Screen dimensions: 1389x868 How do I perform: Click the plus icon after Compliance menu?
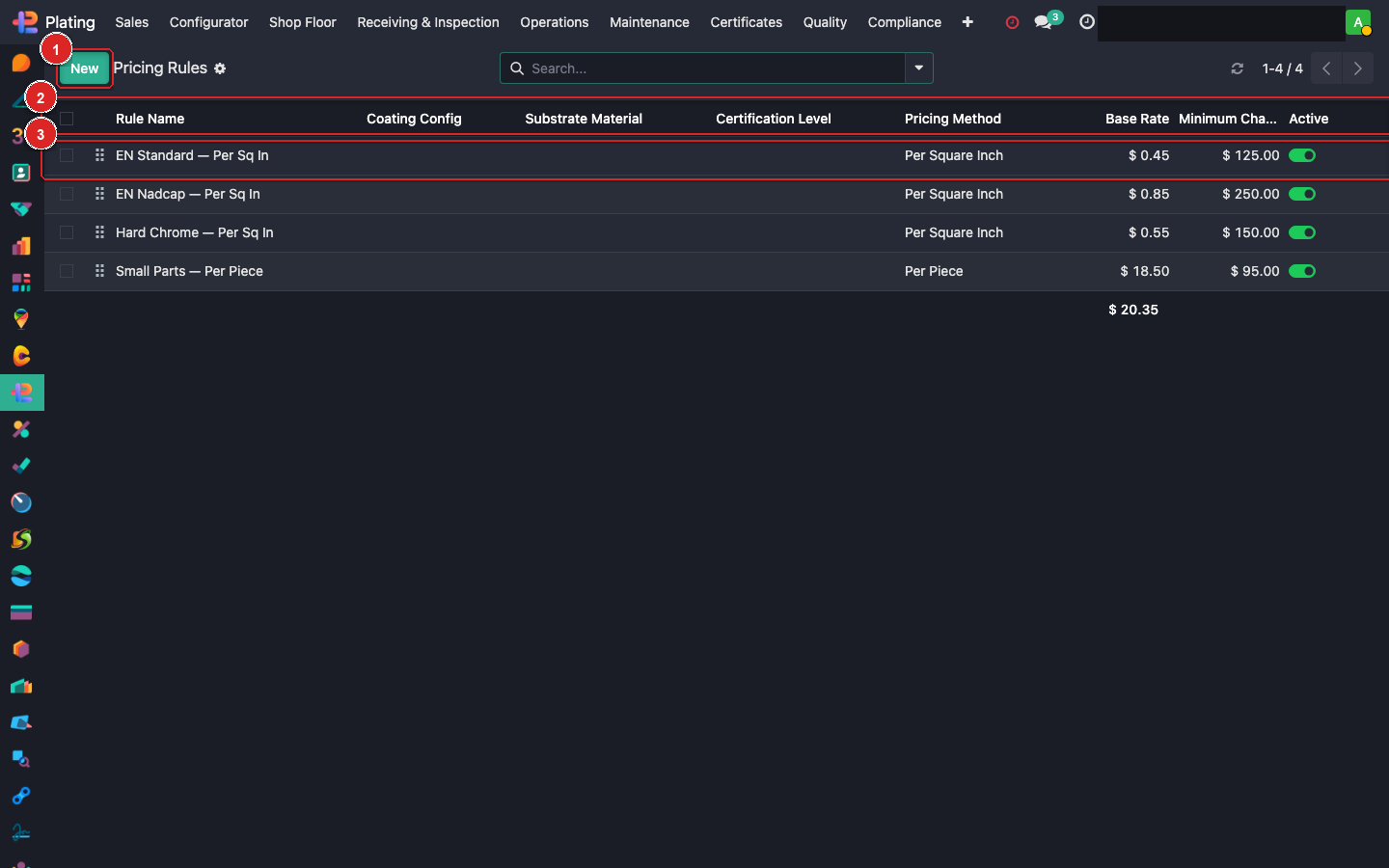[967, 22]
